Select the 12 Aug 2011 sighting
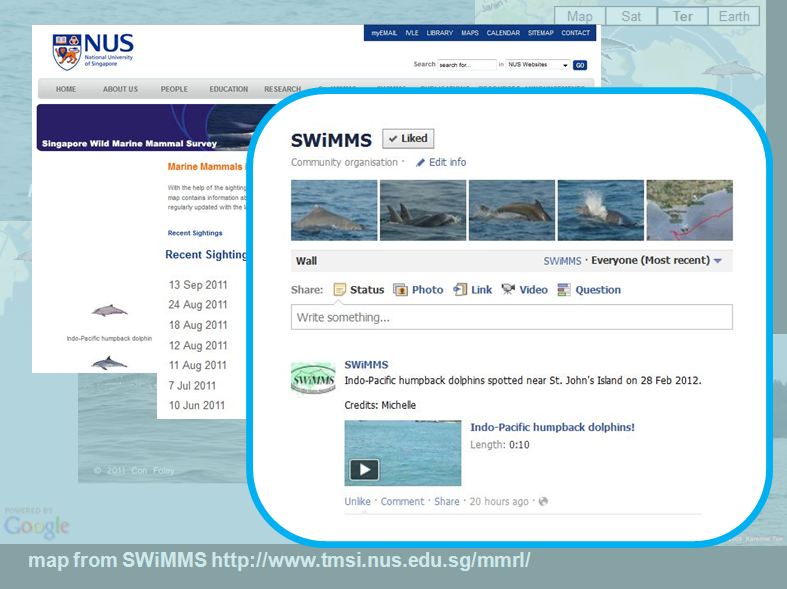The height and width of the screenshot is (589, 787). pos(198,346)
